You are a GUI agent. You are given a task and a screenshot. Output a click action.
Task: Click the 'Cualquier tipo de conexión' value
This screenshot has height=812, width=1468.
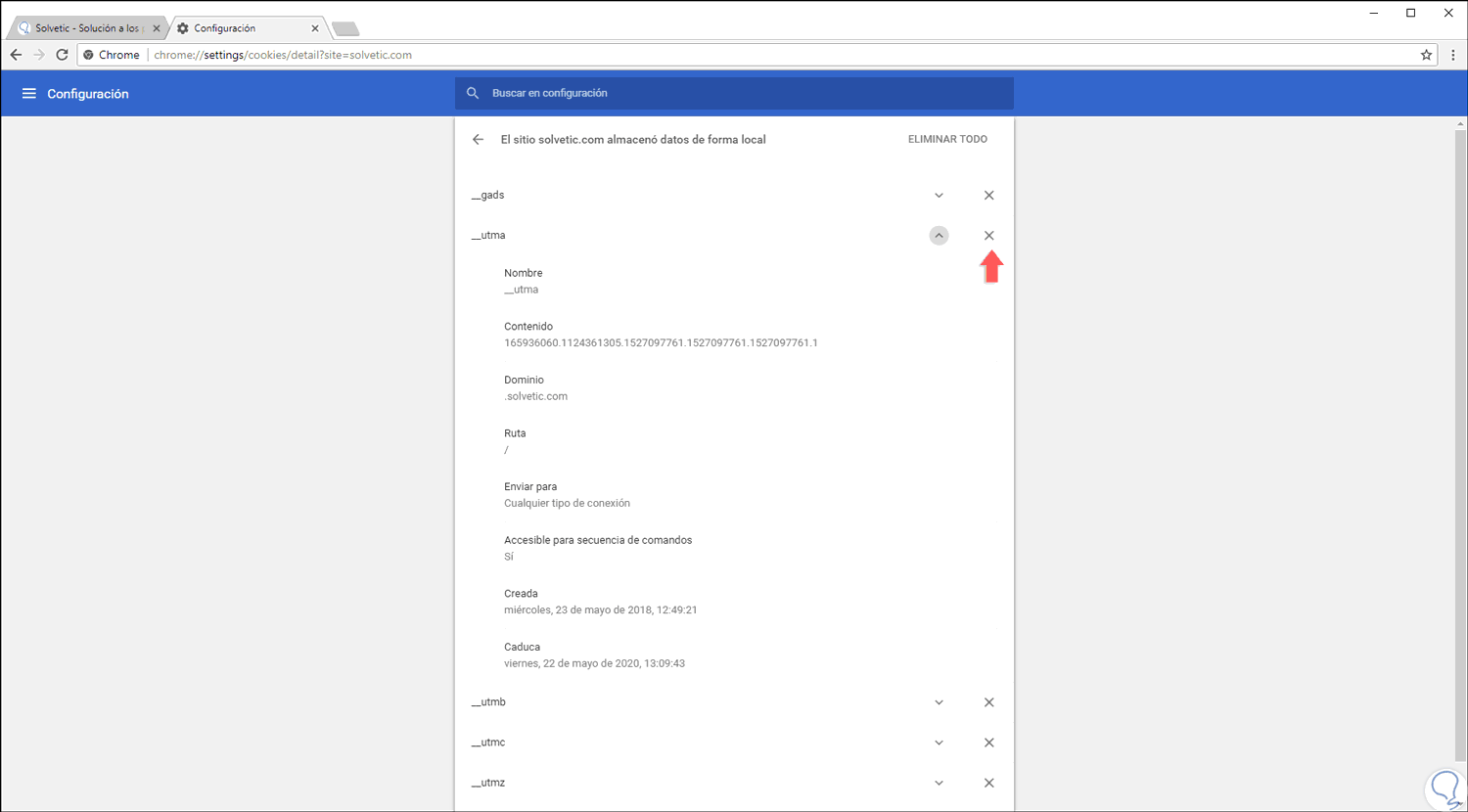point(567,503)
